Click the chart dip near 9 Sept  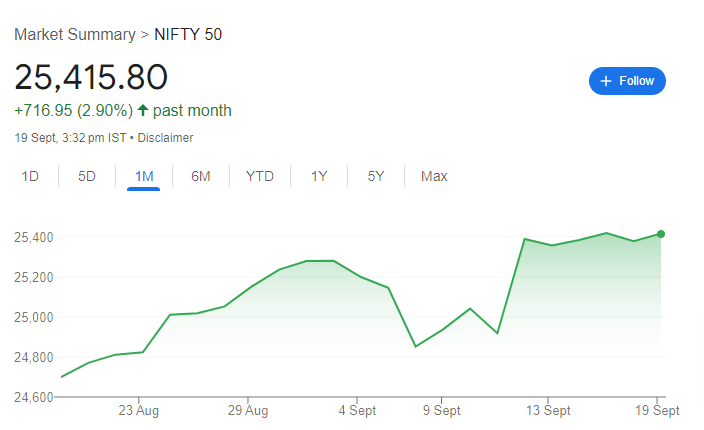[416, 346]
